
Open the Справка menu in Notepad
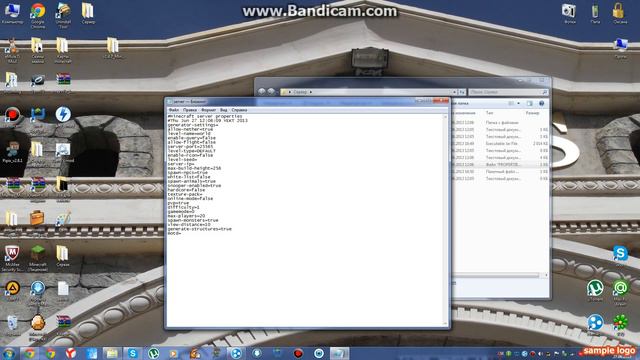click(x=239, y=110)
